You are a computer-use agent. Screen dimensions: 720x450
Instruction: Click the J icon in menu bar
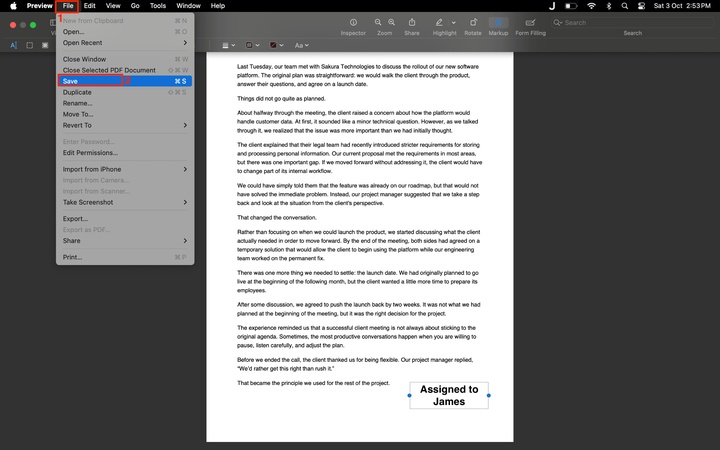coord(552,6)
